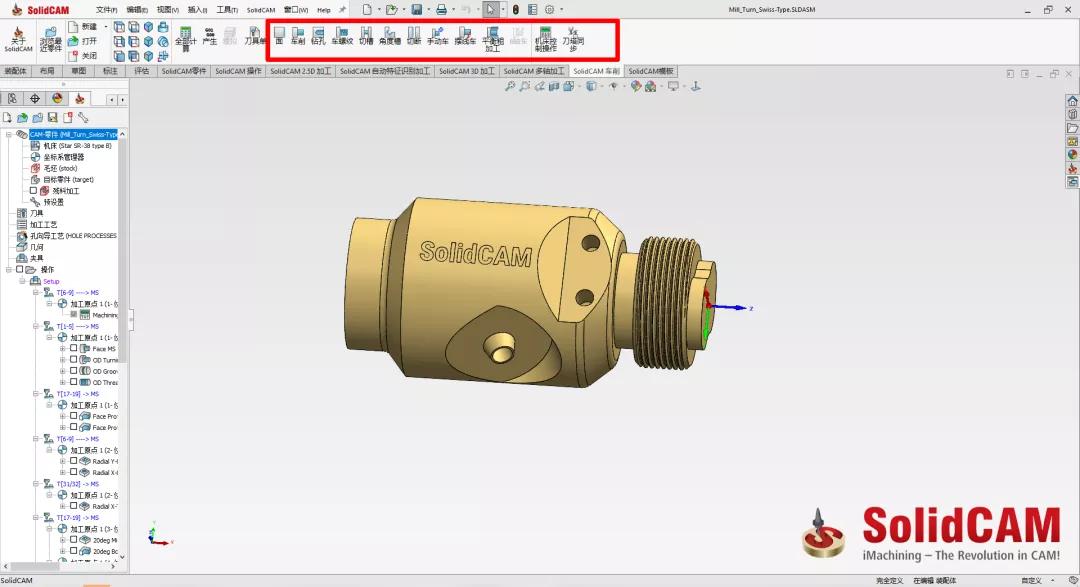1080x587 pixels.
Task: Click 全部计算 calculate all icon
Action: pos(185,39)
